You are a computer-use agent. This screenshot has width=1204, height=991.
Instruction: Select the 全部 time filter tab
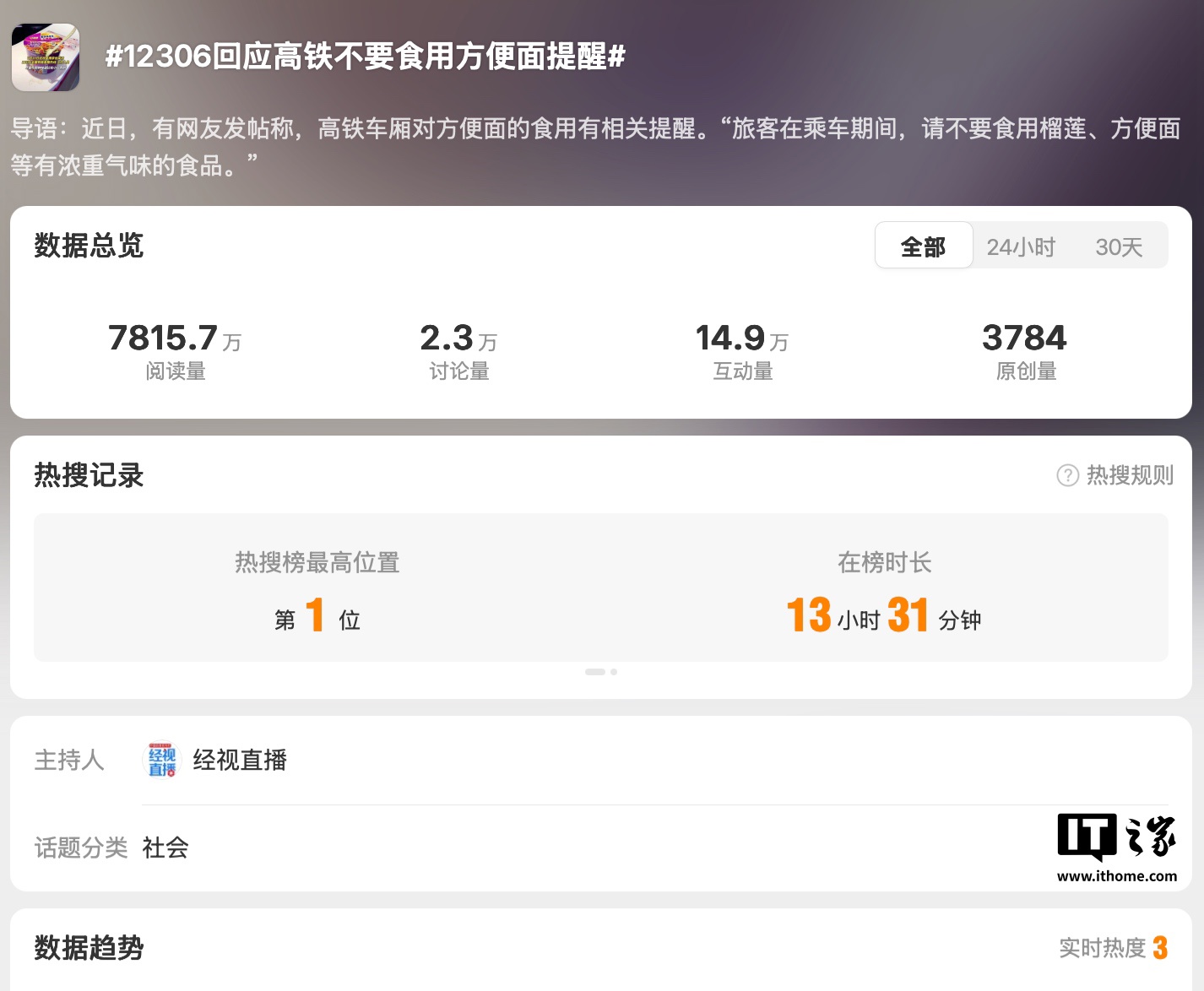(924, 246)
